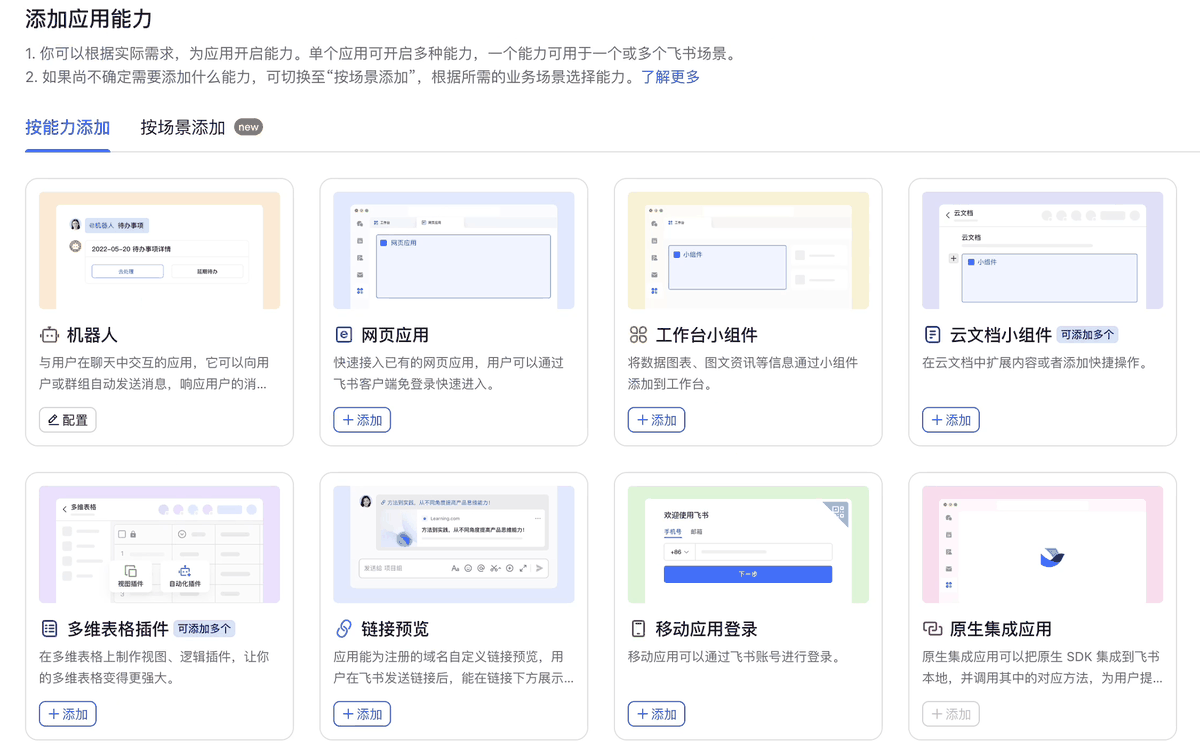Click the disabled 添加 button for 原生集成应用
Image resolution: width=1200 pixels, height=755 pixels.
[x=951, y=714]
